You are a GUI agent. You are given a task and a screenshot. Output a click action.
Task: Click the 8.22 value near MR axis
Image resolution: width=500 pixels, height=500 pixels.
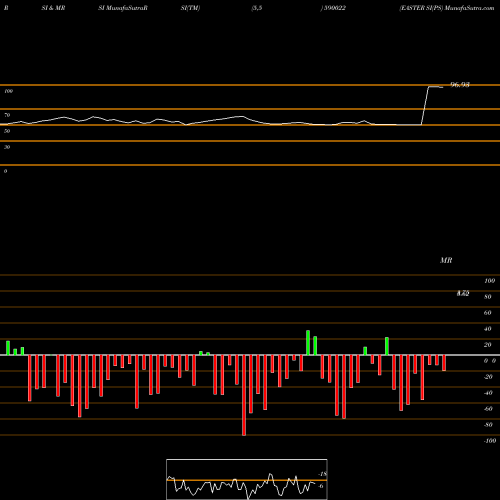[x=463, y=293]
